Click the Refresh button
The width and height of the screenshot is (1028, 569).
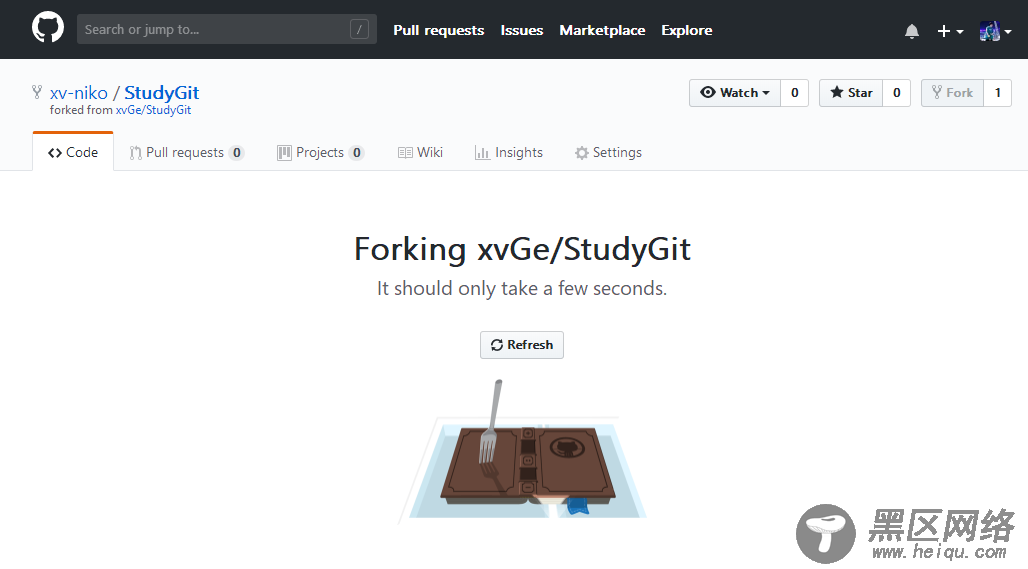point(522,345)
